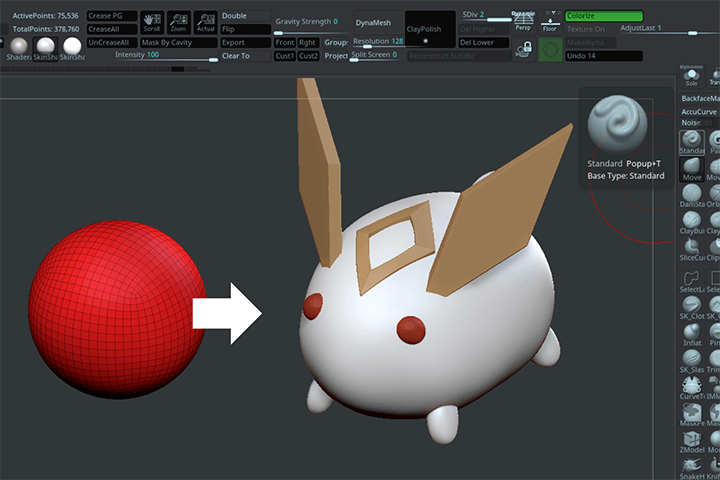
Task: Click the green circular icon beside MakeAlpha
Action: [x=550, y=49]
